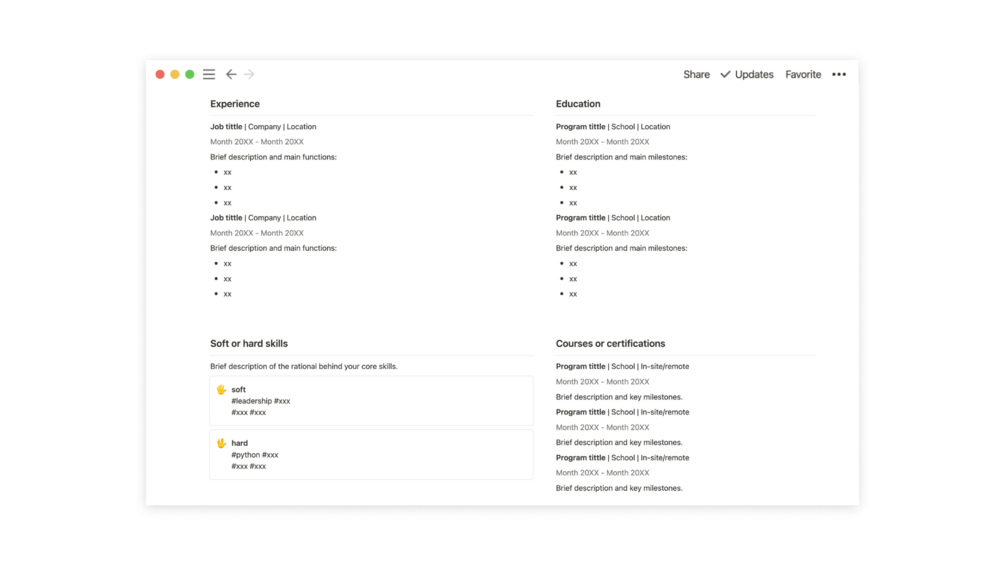Open the sidebar hamburger menu

click(x=209, y=74)
